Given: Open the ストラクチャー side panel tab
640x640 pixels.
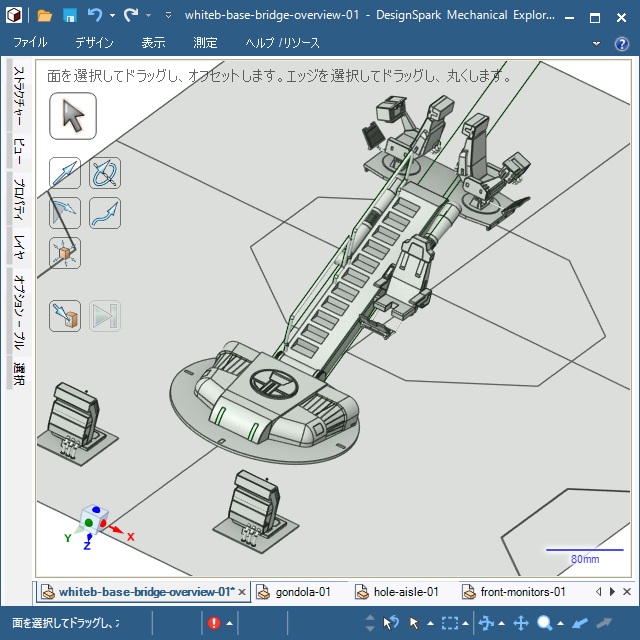Looking at the screenshot, I should [18, 96].
